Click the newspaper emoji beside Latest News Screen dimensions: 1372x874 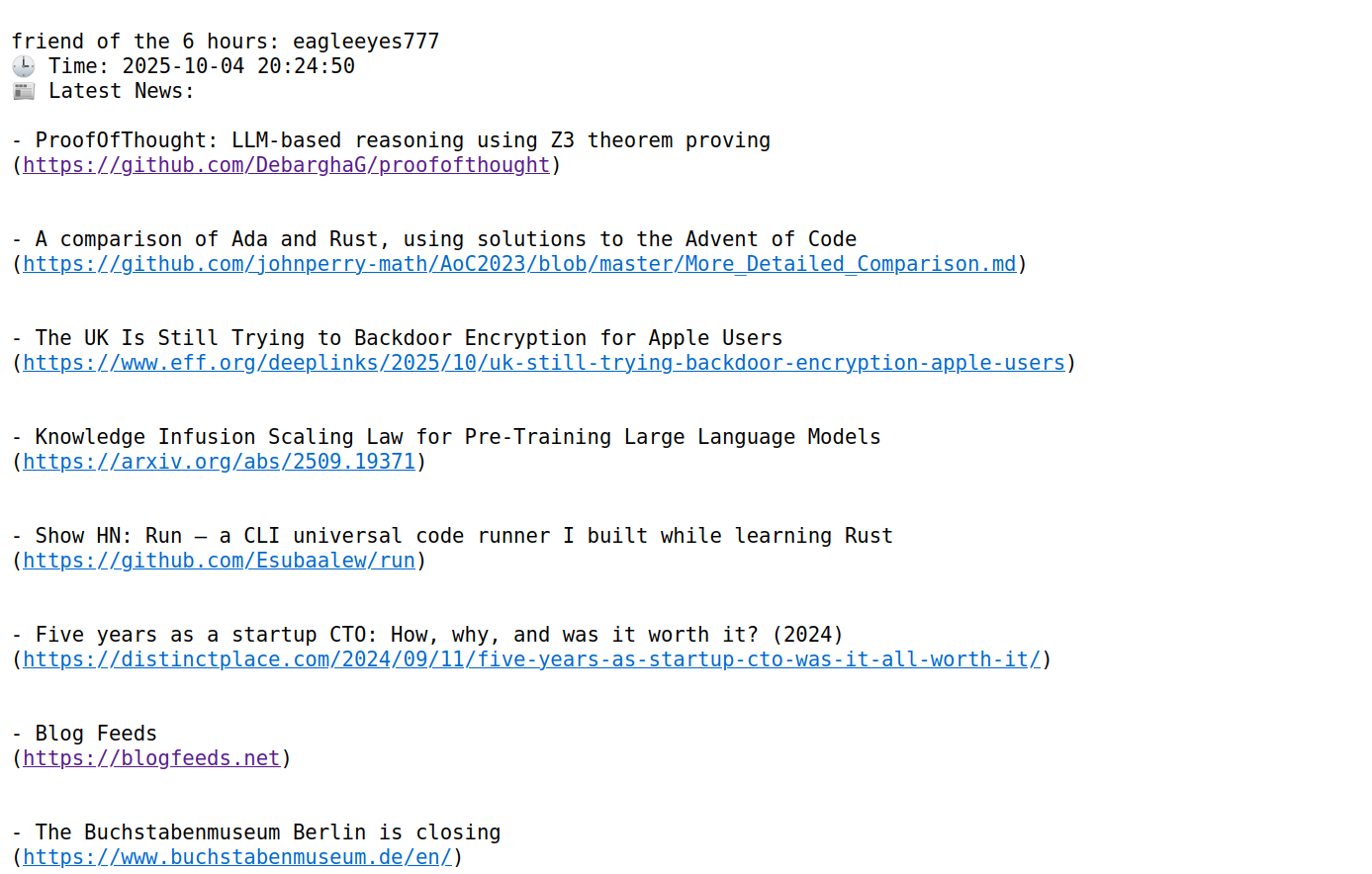click(24, 91)
